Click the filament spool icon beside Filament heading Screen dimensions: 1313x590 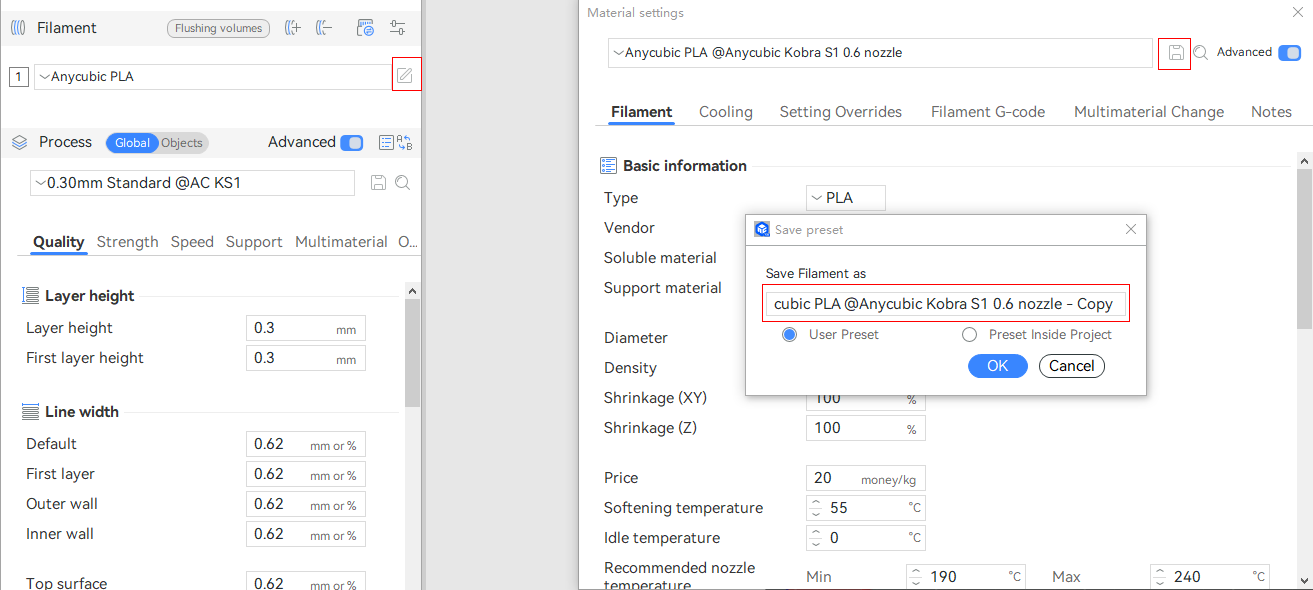click(x=19, y=28)
